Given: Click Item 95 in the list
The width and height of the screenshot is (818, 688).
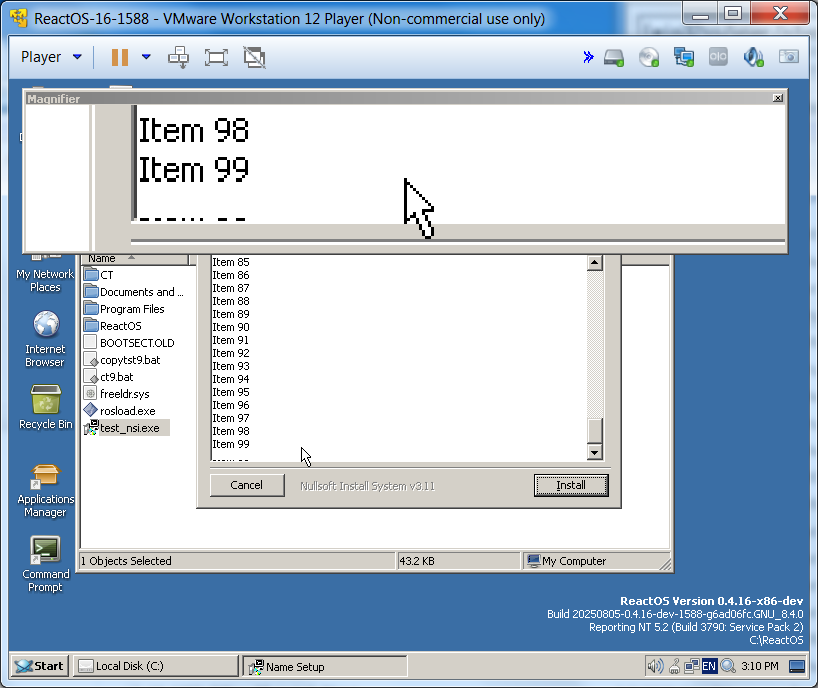Looking at the screenshot, I should tap(231, 392).
